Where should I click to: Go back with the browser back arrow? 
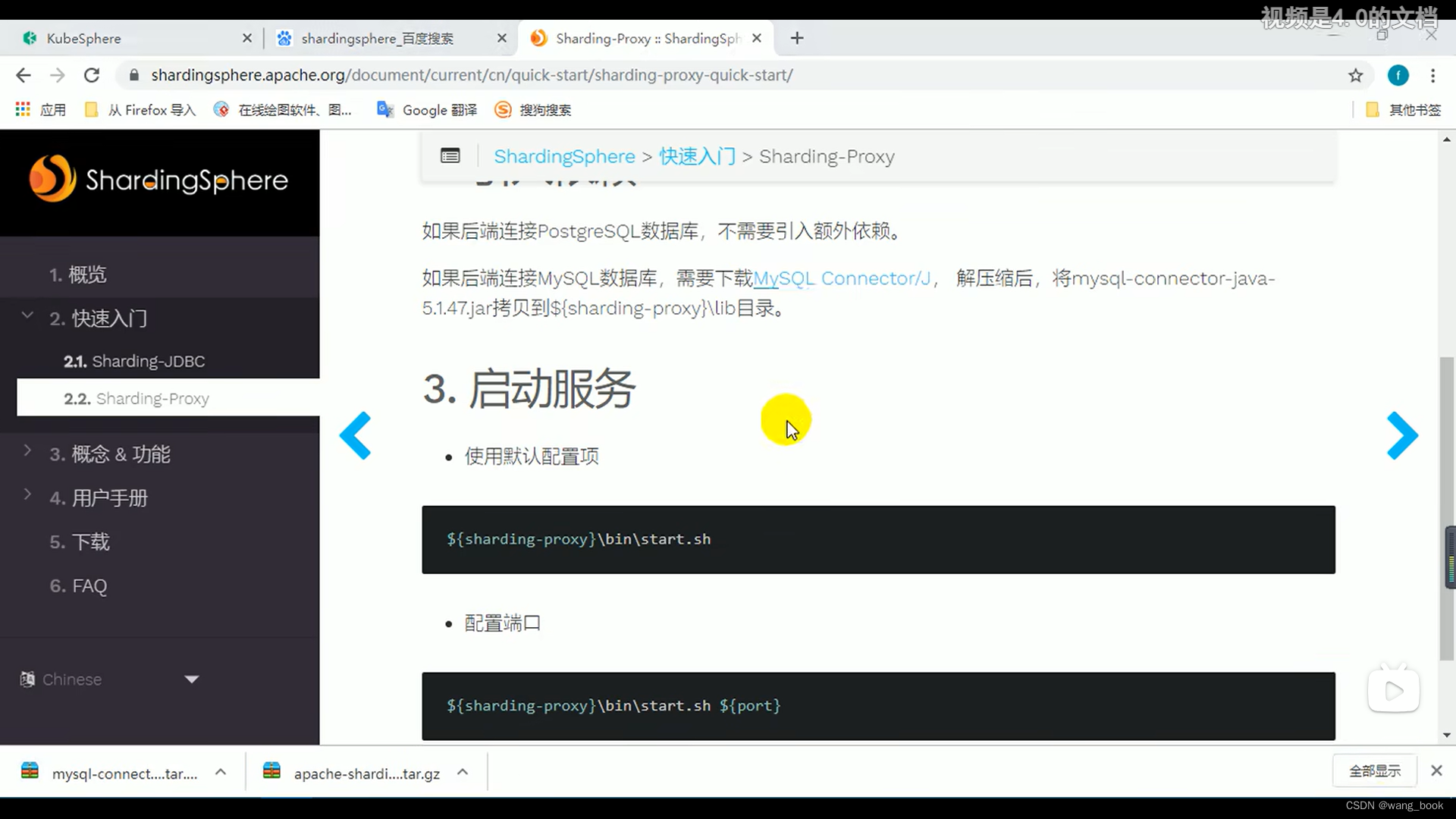point(24,75)
